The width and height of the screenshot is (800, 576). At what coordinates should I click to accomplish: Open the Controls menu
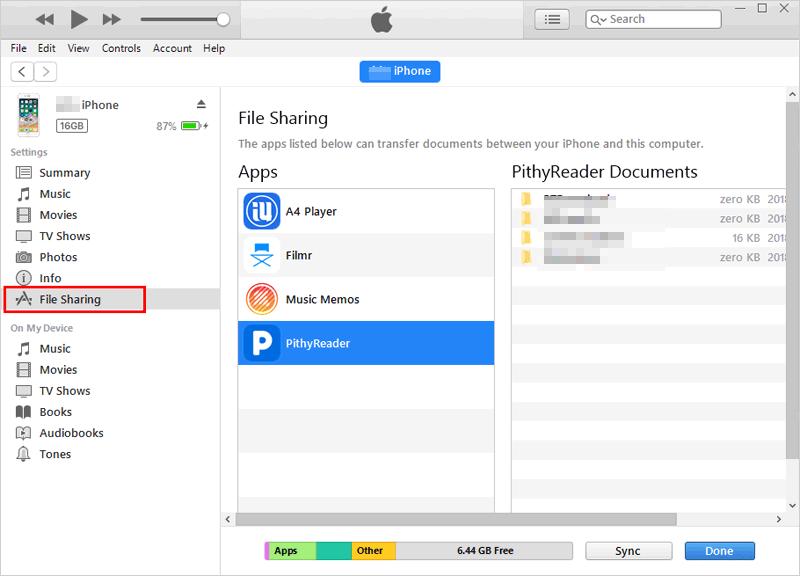[x=121, y=48]
